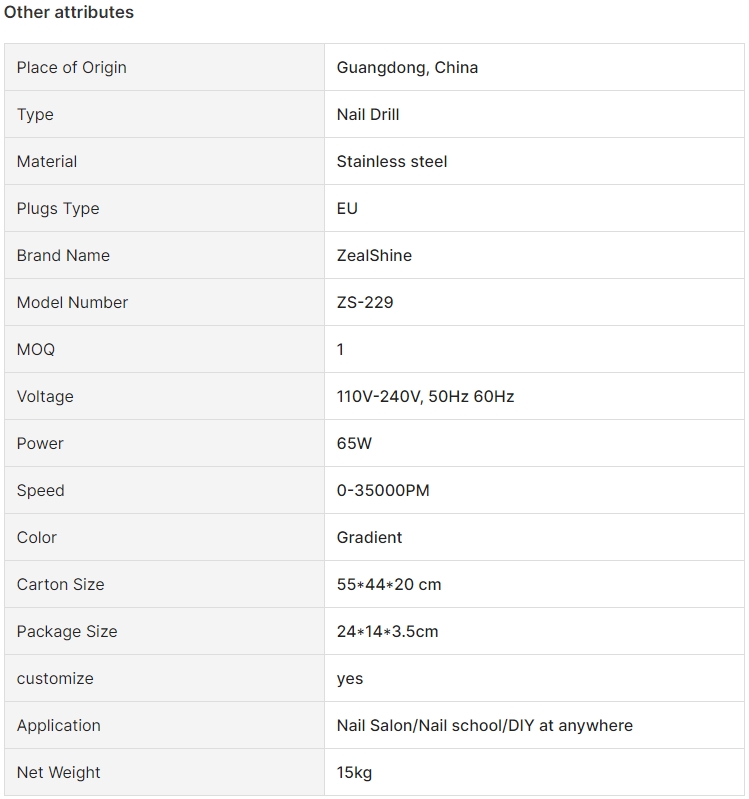
Task: Click the 'Other attributes' heading
Action: [69, 13]
